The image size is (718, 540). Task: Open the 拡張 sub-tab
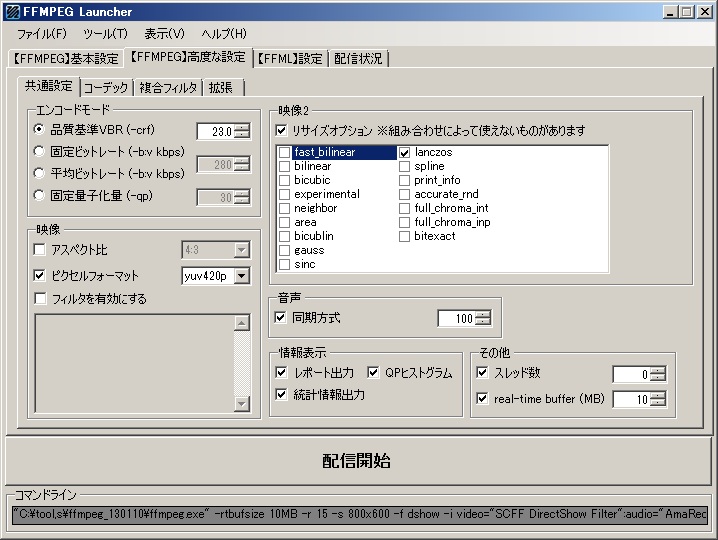[221, 87]
